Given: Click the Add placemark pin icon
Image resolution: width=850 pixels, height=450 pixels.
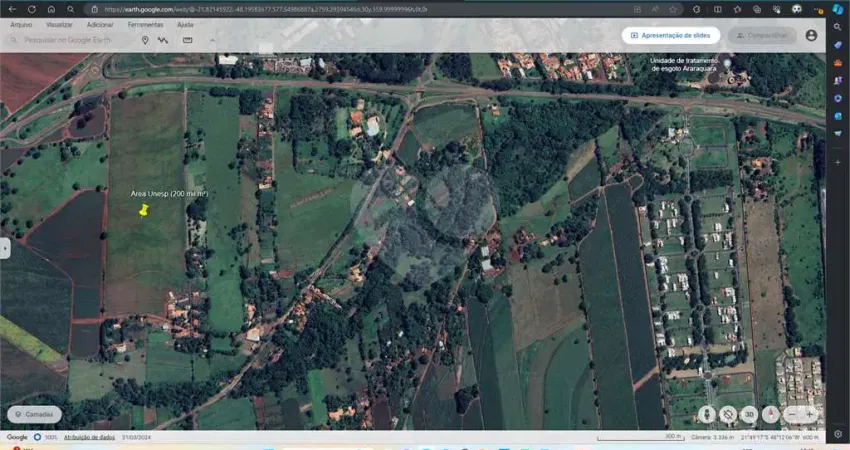Looking at the screenshot, I should click(145, 40).
